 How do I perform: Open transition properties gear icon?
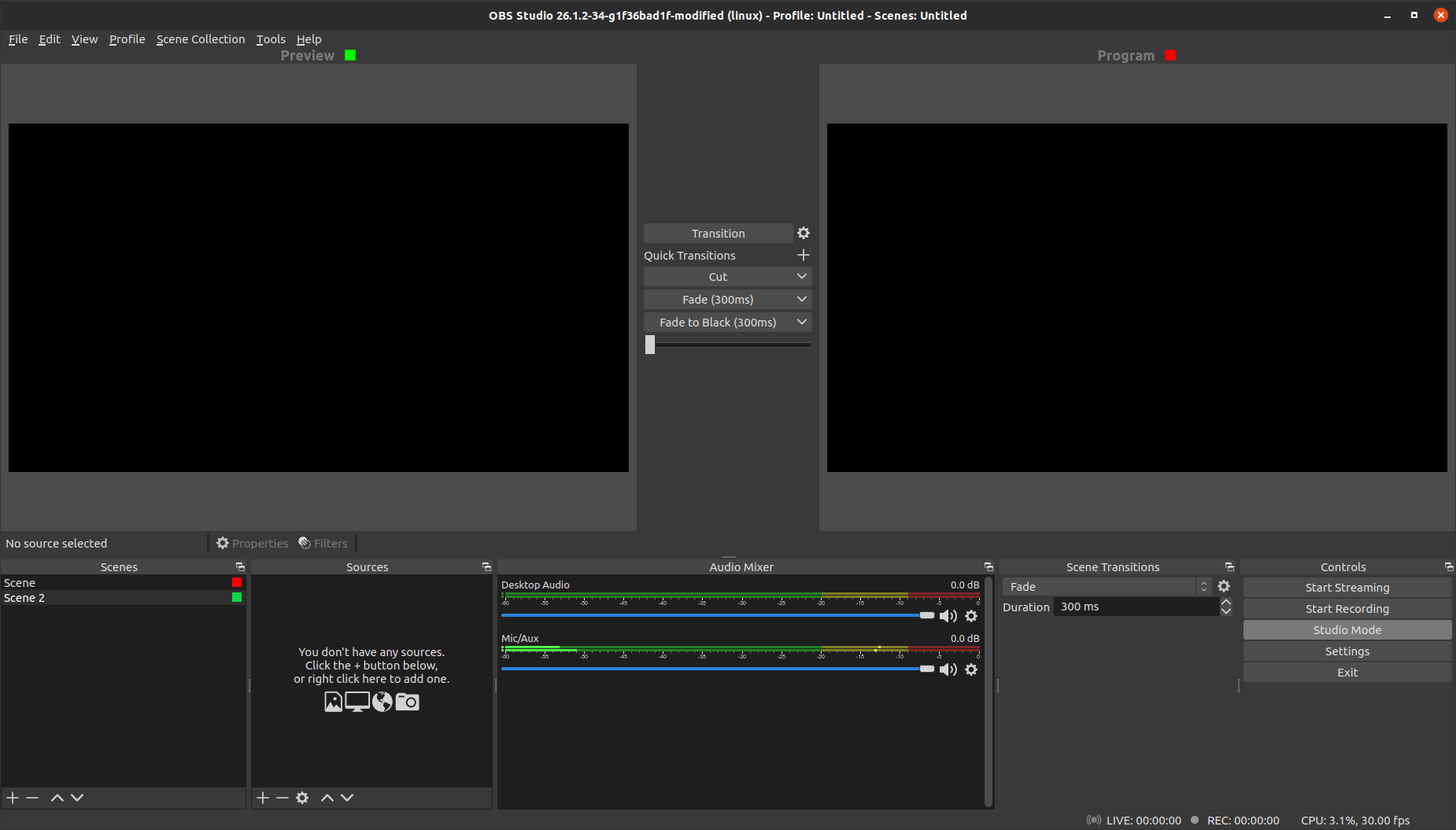click(803, 233)
